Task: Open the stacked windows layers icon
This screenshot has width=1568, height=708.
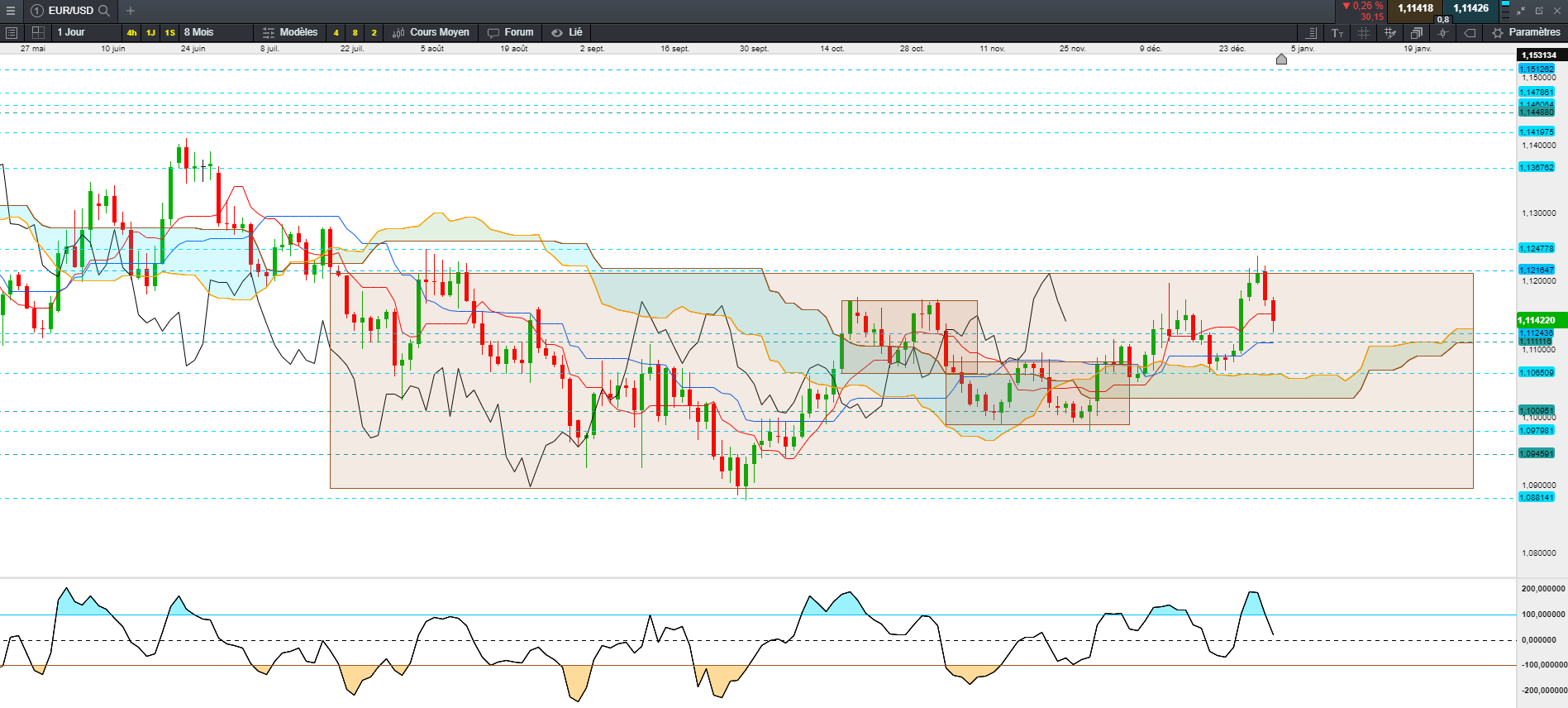Action: coord(1417,33)
